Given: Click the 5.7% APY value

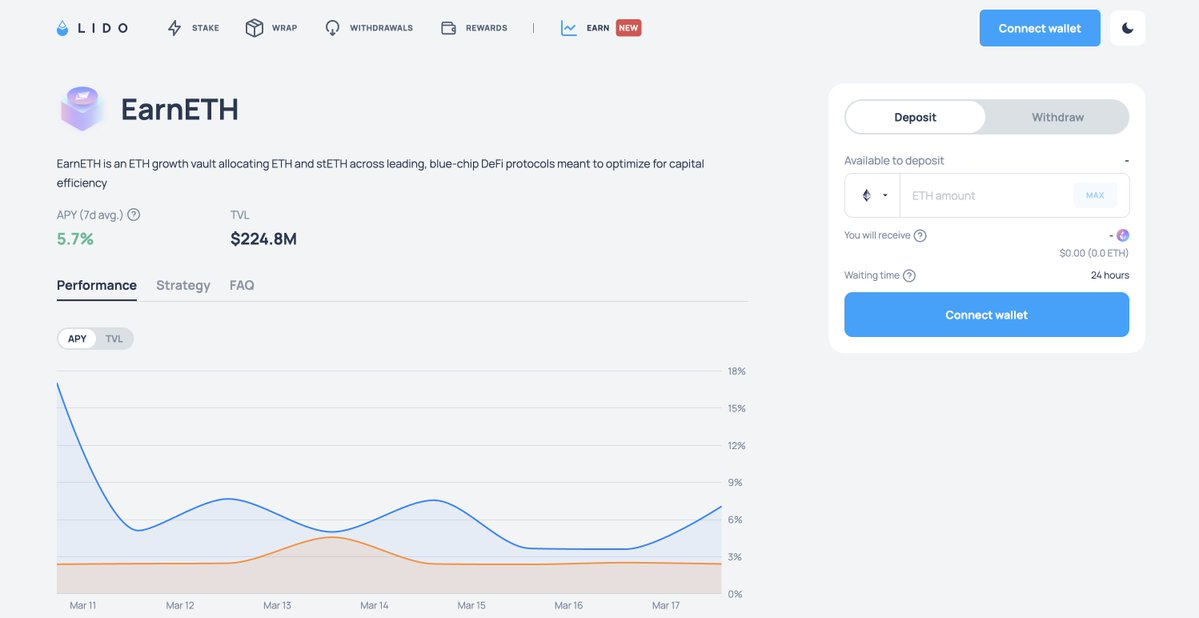Looking at the screenshot, I should point(75,239).
